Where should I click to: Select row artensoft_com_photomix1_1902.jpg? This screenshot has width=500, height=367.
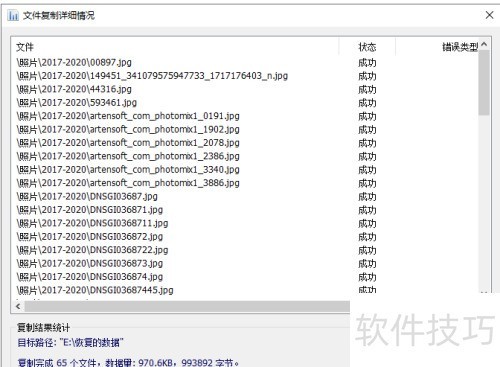[x=128, y=129]
